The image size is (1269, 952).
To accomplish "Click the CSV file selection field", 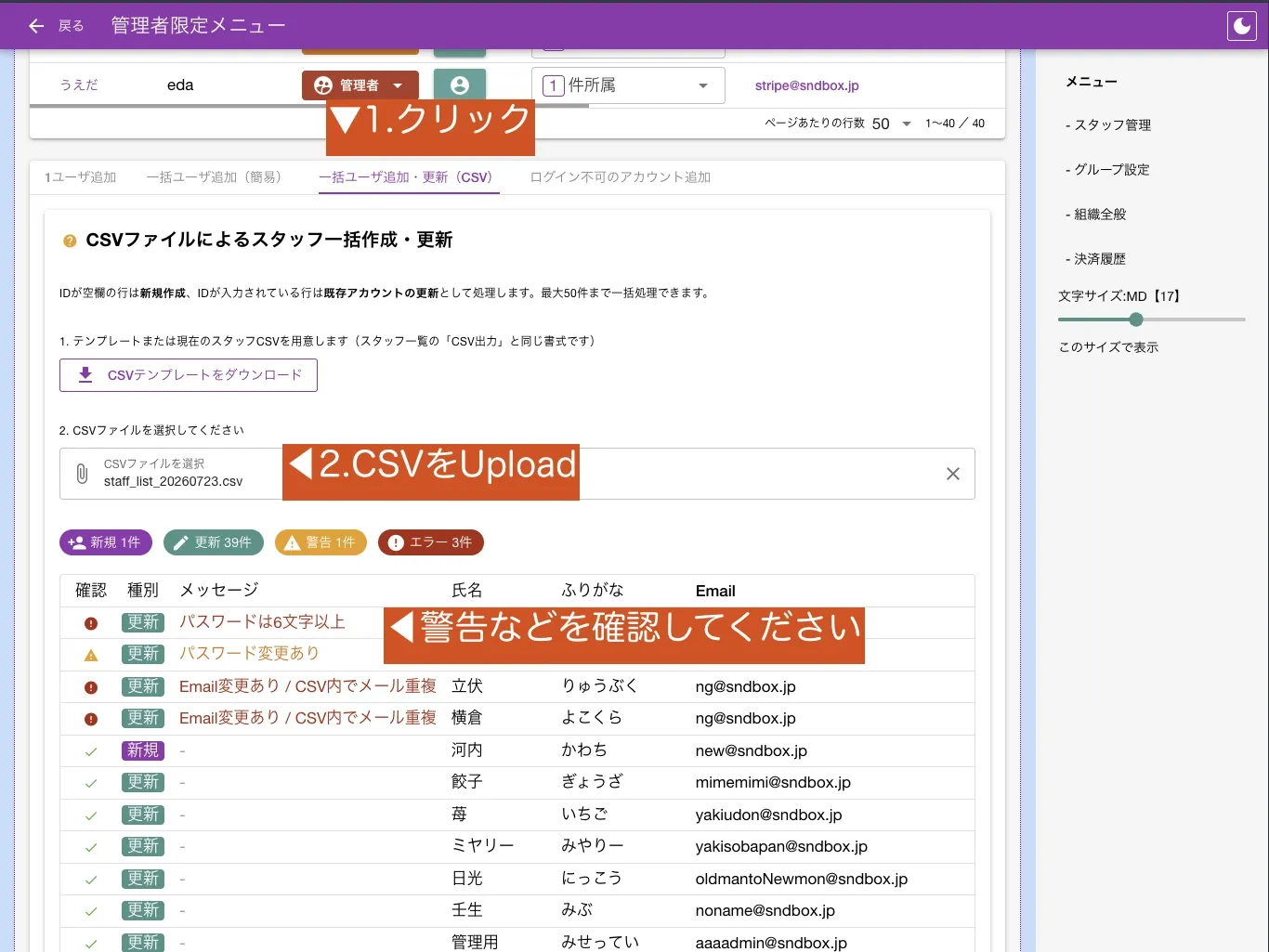I will tap(517, 474).
